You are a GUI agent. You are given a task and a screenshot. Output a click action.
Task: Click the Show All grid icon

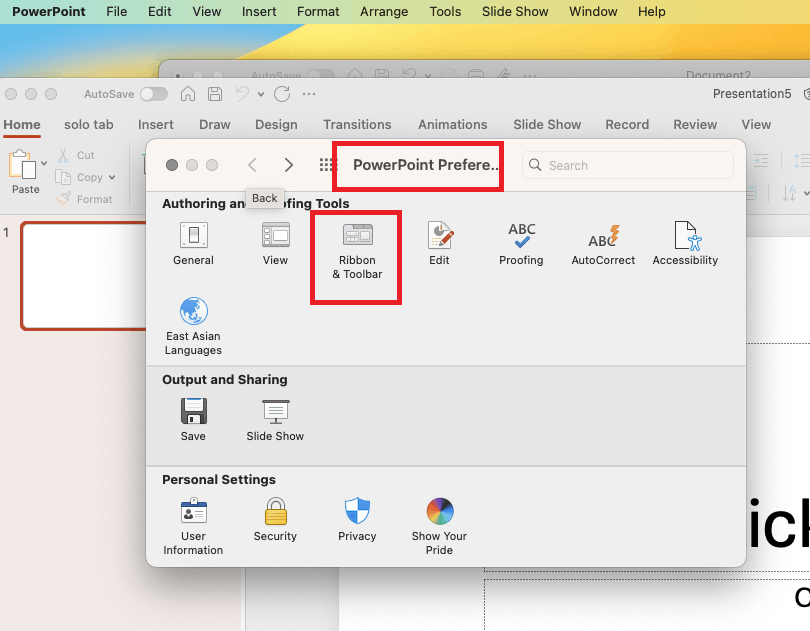tap(328, 165)
